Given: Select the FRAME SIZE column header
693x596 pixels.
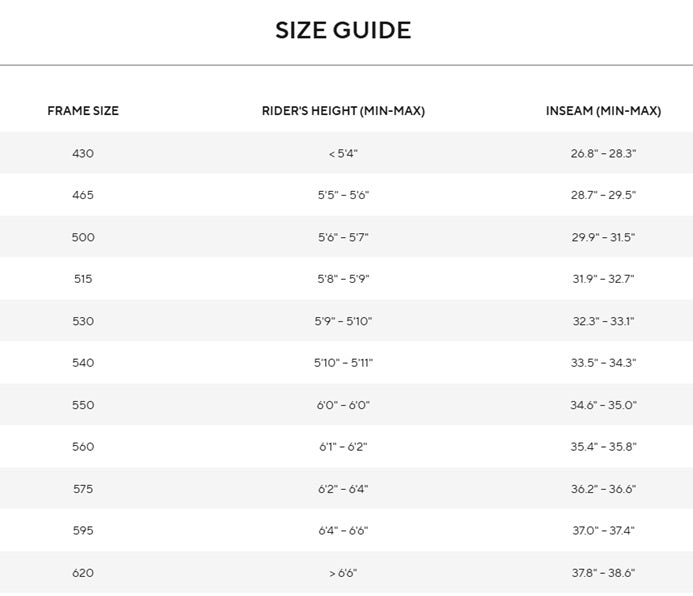Looking at the screenshot, I should pyautogui.click(x=83, y=110).
